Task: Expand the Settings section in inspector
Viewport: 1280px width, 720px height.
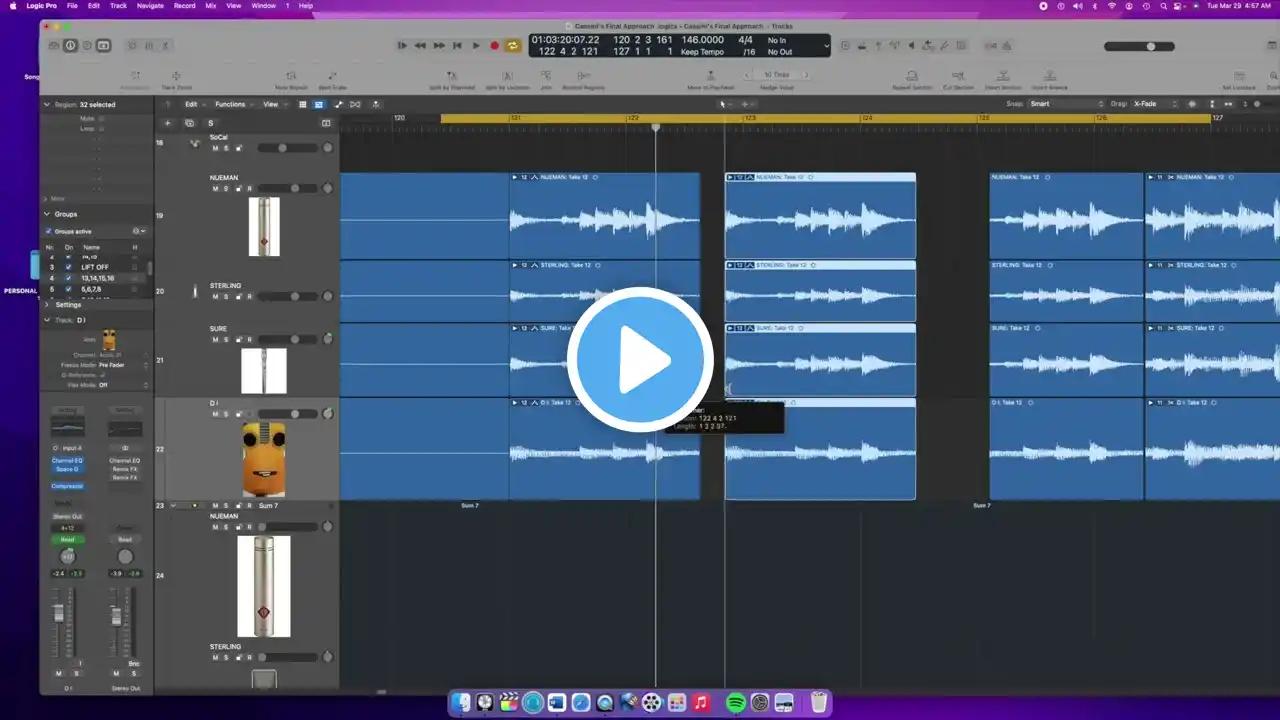Action: (46, 304)
